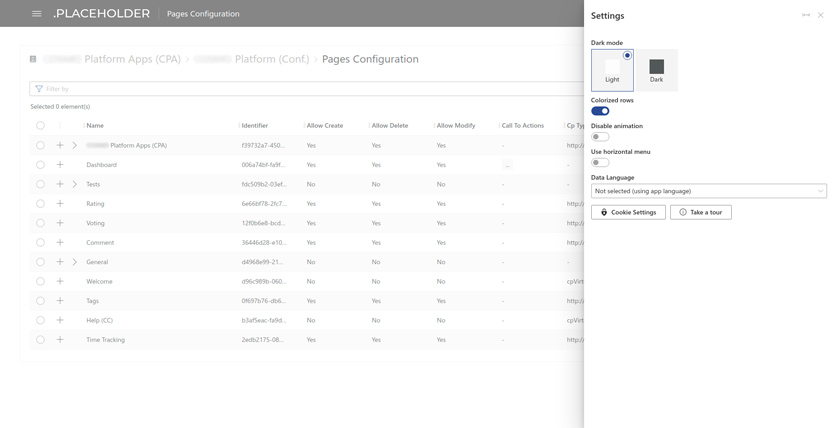This screenshot has height=428, width=834.
Task: Click the breadcrumb icon before Platform Apps
Action: pos(33,59)
